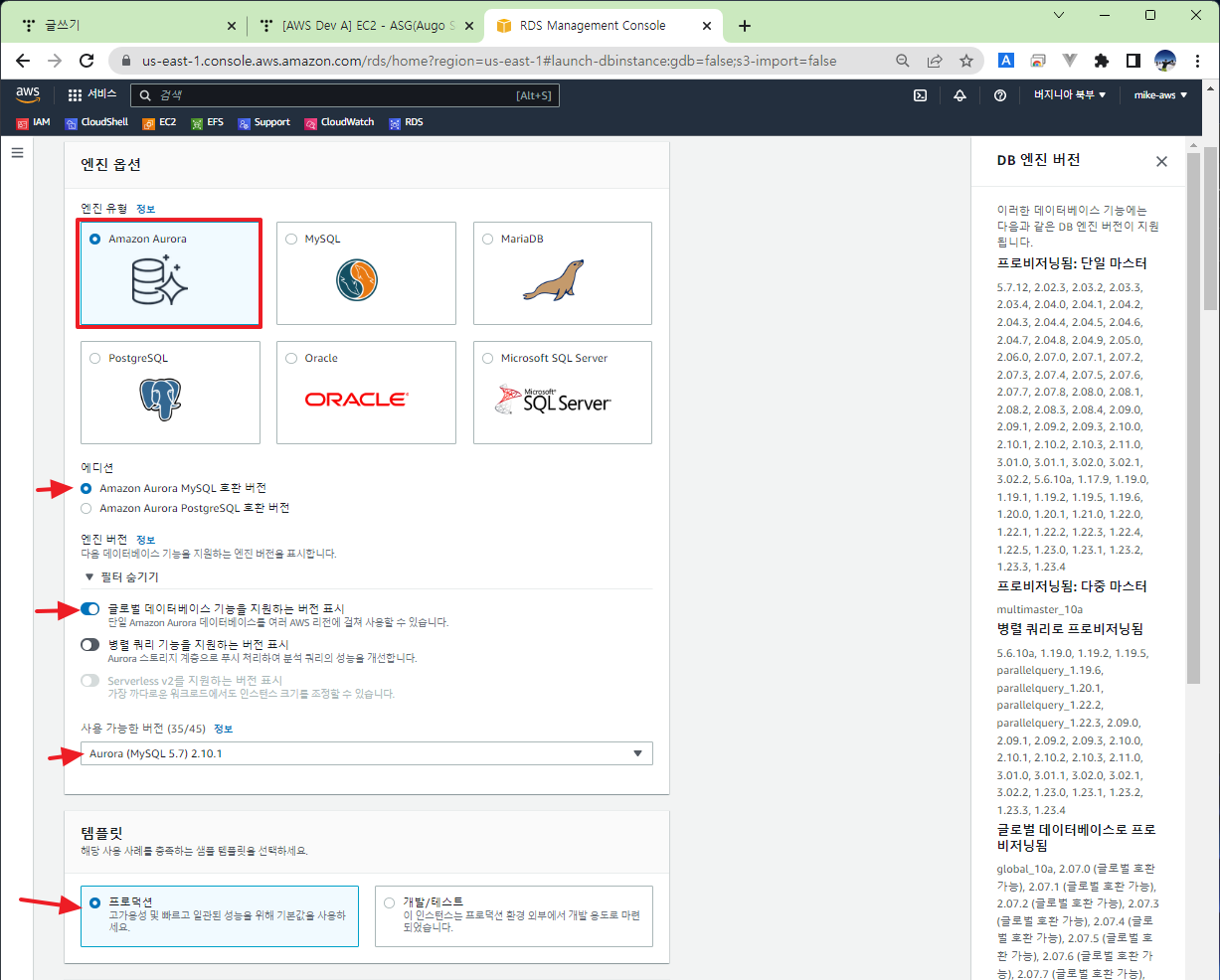Toggle global database versions filter
The width and height of the screenshot is (1220, 980).
tap(90, 608)
